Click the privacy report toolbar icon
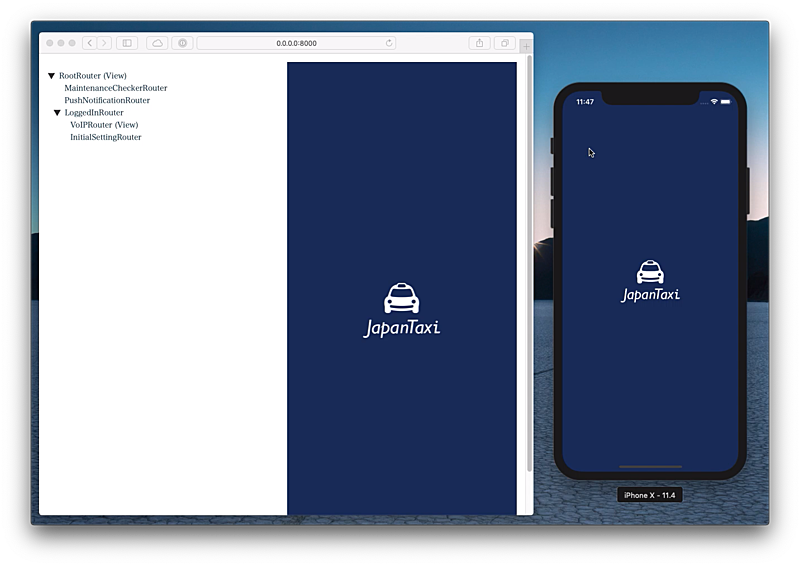This screenshot has width=800, height=566. pos(182,43)
